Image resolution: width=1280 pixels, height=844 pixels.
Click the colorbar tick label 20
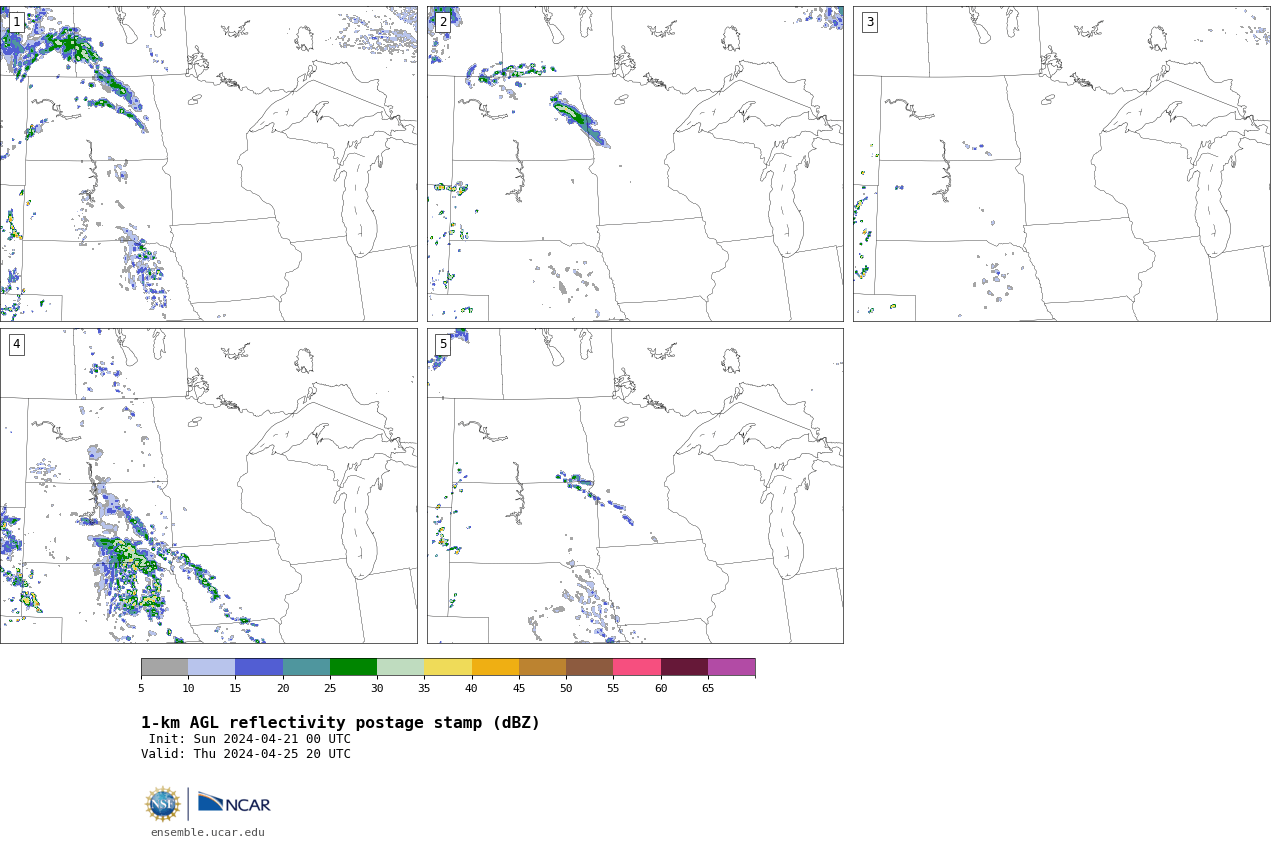click(283, 688)
